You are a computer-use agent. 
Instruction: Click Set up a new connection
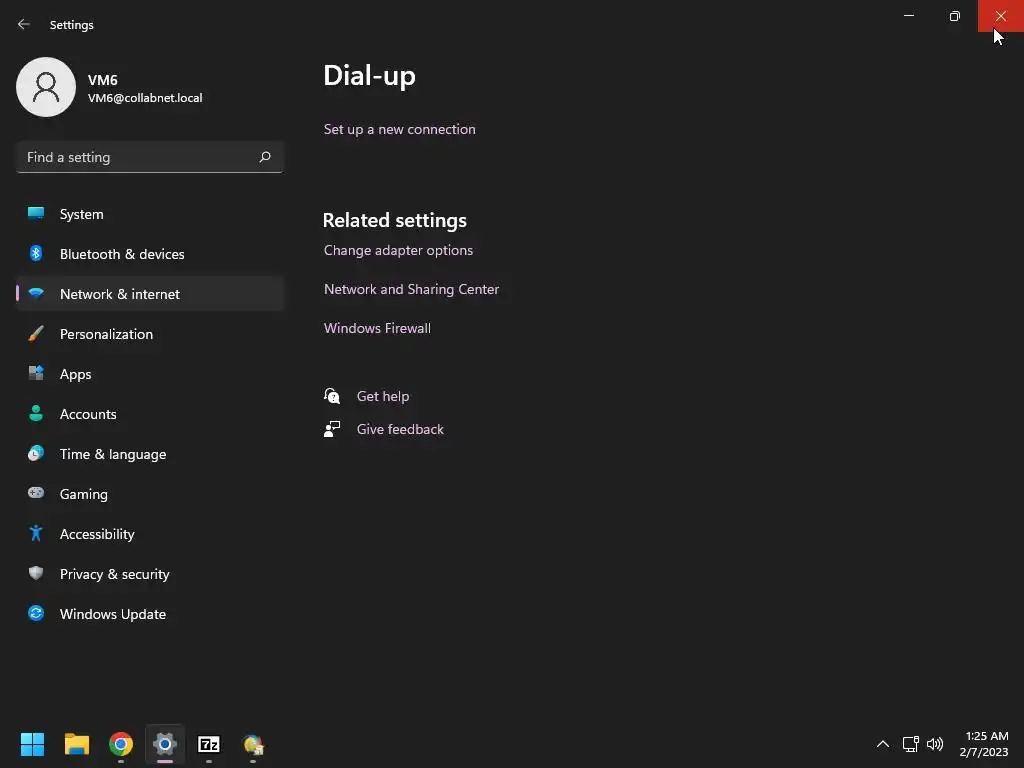tap(400, 129)
